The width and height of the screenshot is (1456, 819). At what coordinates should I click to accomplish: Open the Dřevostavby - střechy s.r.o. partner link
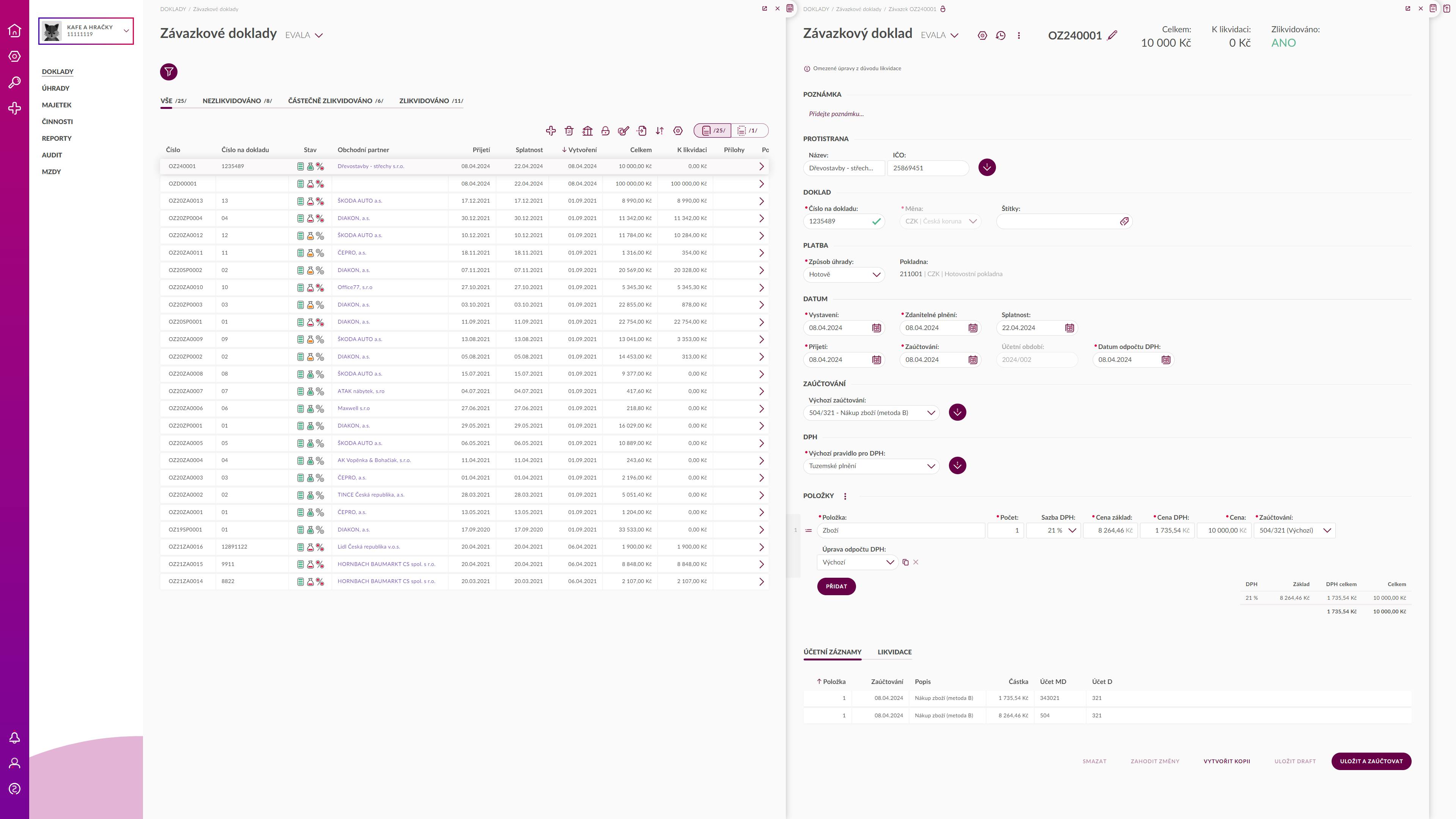coord(371,166)
